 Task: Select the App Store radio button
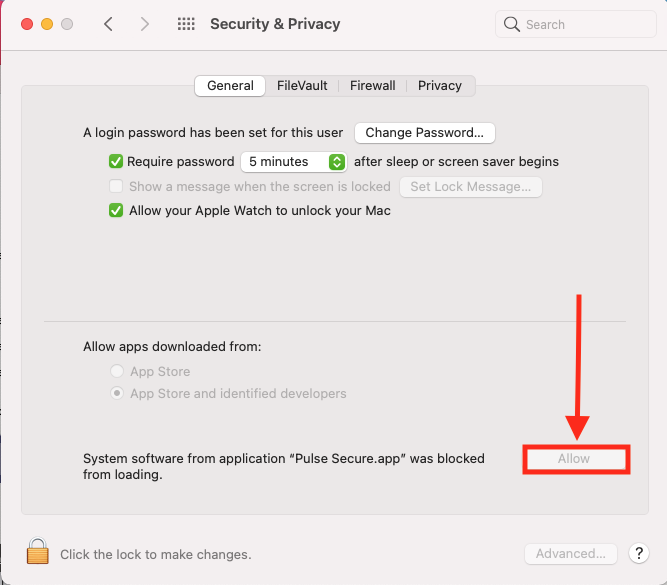pos(118,371)
